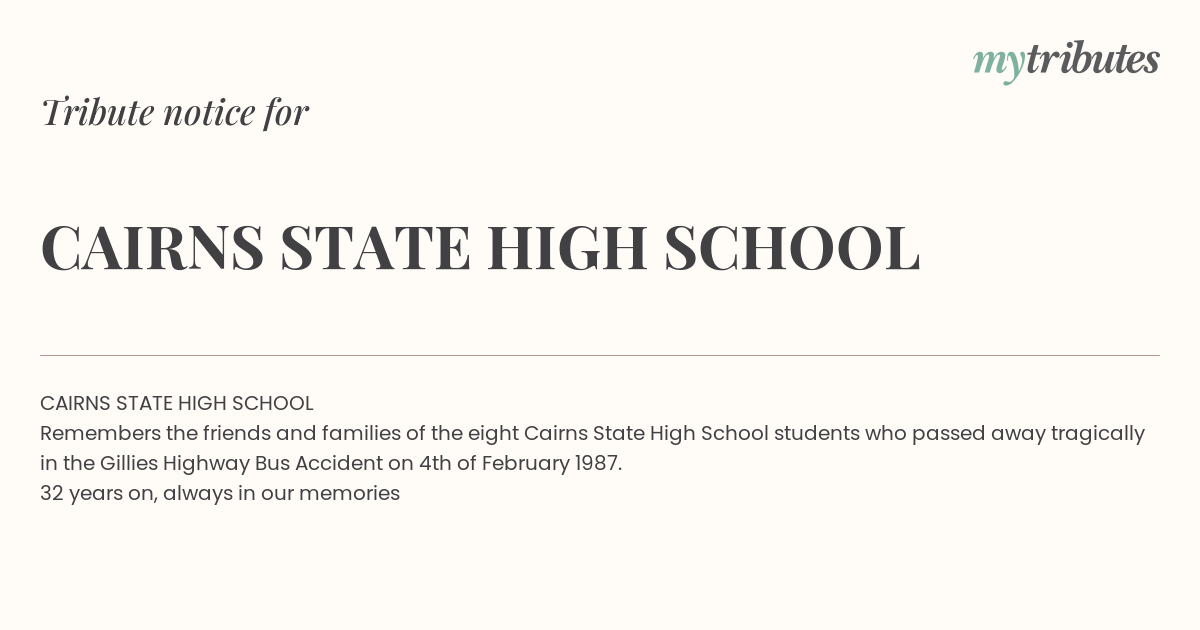Click the word SCHOOL in the large title
The width and height of the screenshot is (1200, 630).
[x=792, y=248]
